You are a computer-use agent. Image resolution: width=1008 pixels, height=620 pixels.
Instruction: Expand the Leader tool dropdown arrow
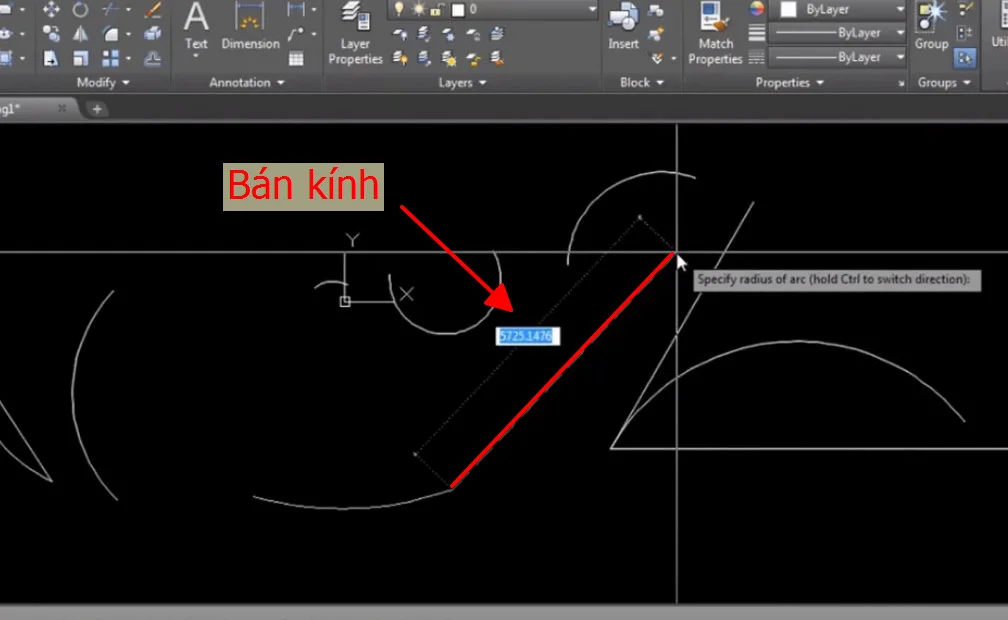(314, 33)
